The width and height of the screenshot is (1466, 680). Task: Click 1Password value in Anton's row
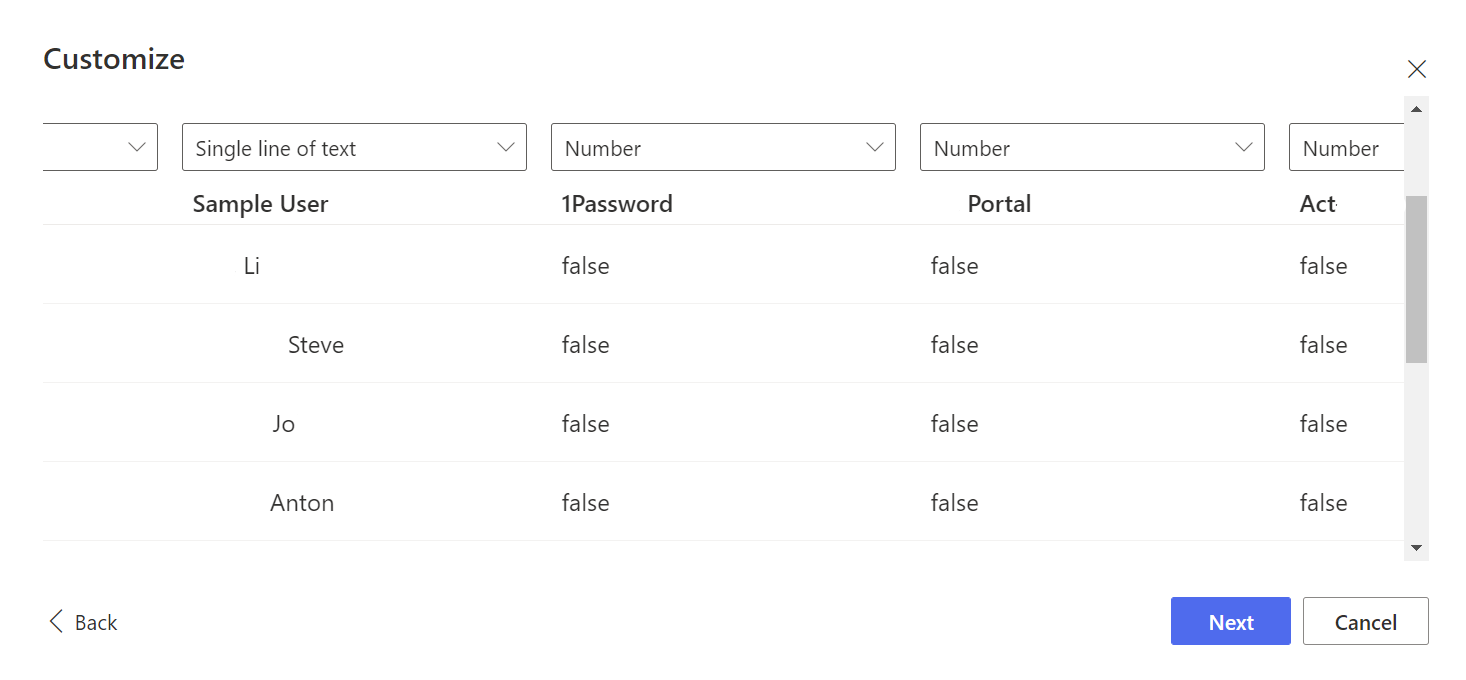point(585,503)
